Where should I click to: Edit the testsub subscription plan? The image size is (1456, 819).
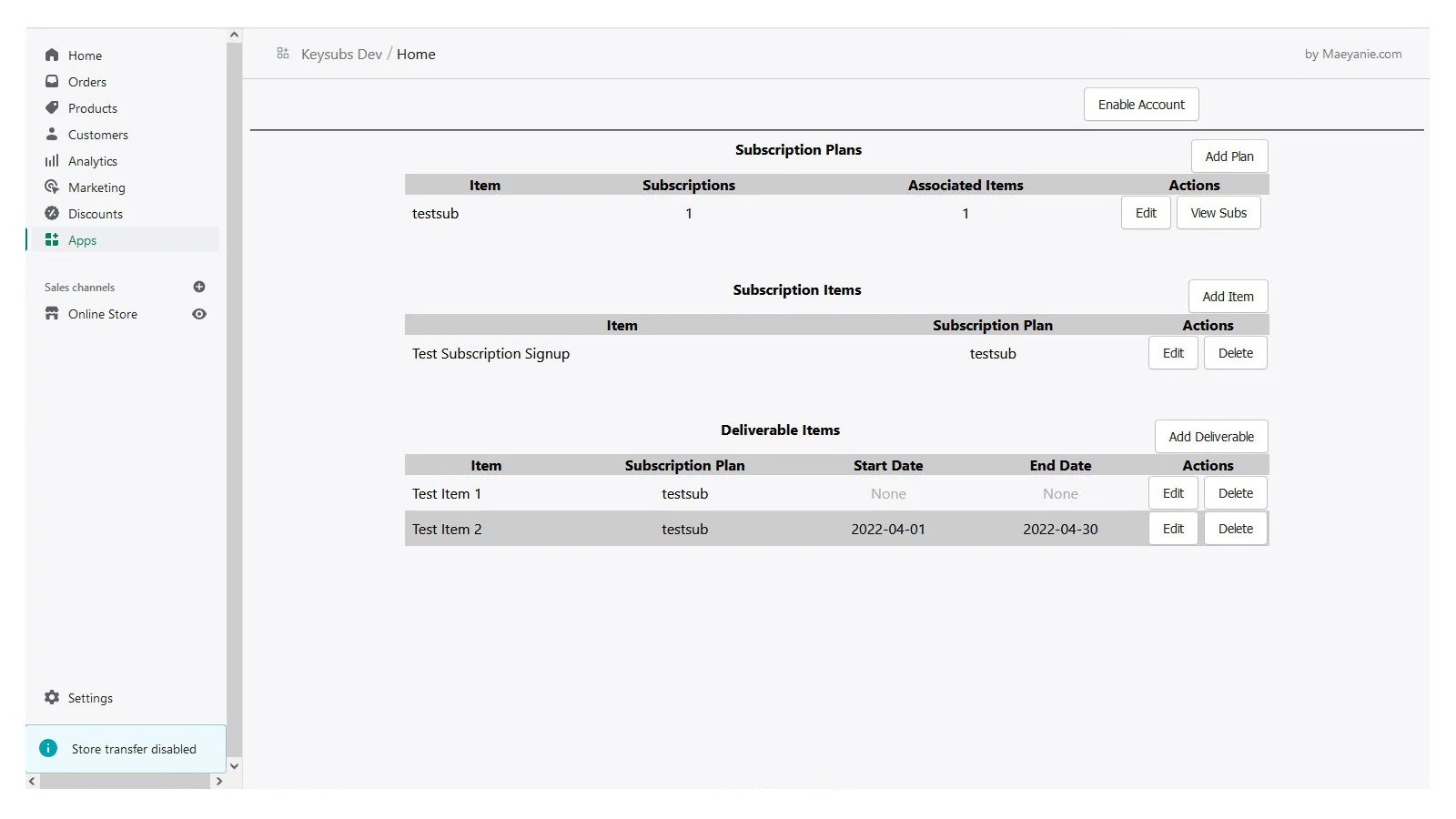tap(1146, 213)
